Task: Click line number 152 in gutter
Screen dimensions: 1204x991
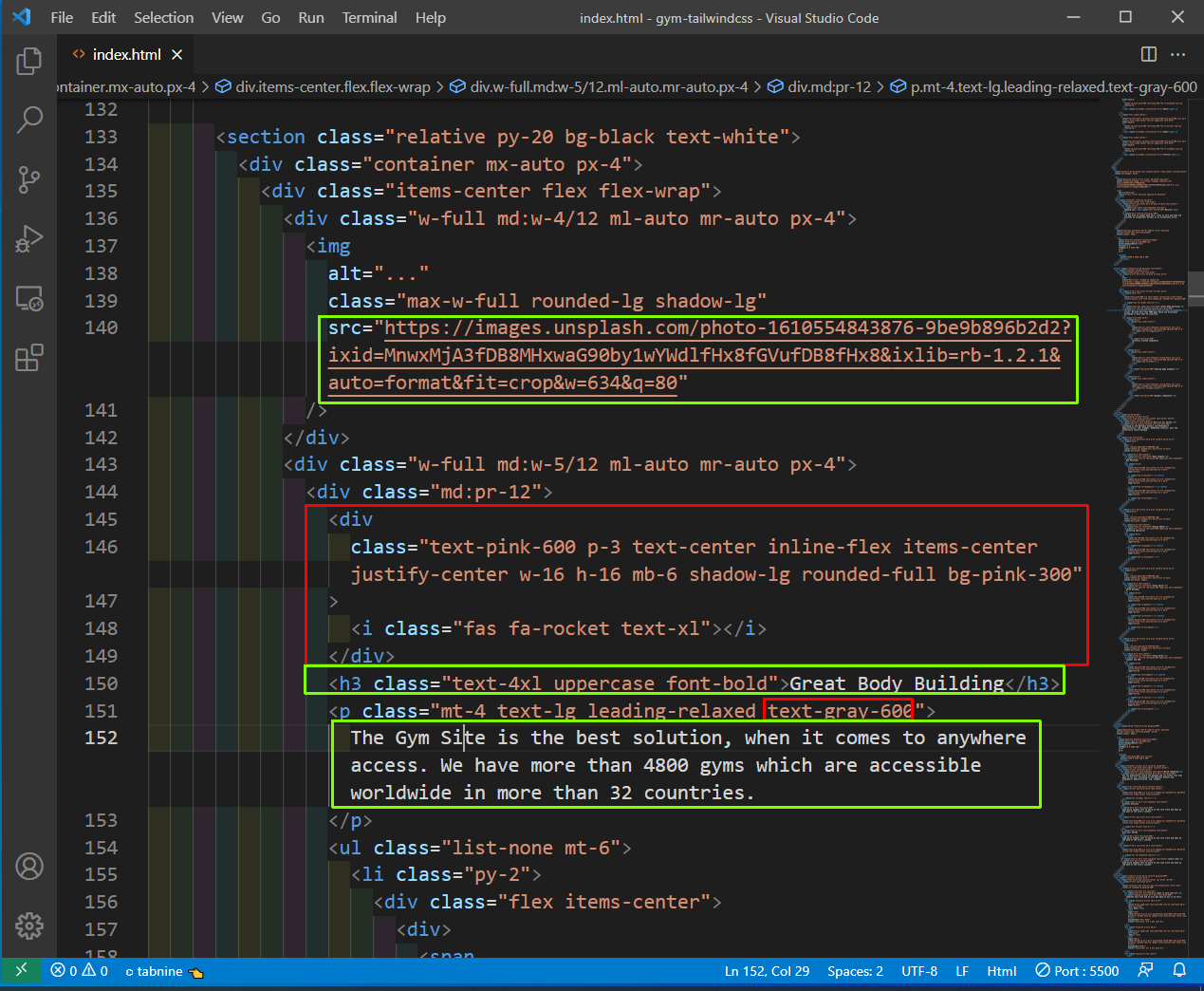Action: [x=102, y=738]
